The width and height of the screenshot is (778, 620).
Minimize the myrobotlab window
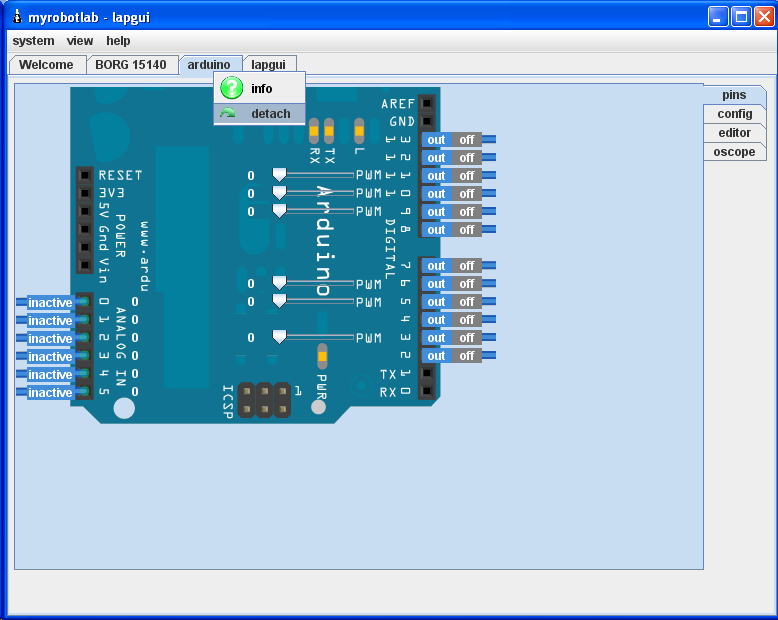pos(718,17)
